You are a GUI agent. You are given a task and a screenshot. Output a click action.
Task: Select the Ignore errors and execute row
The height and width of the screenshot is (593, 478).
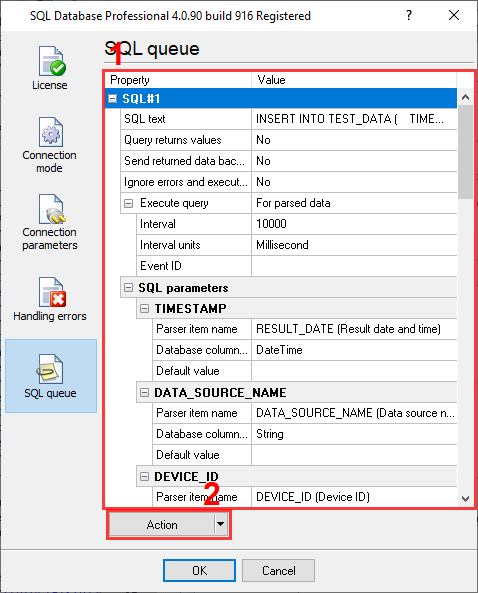(x=289, y=182)
